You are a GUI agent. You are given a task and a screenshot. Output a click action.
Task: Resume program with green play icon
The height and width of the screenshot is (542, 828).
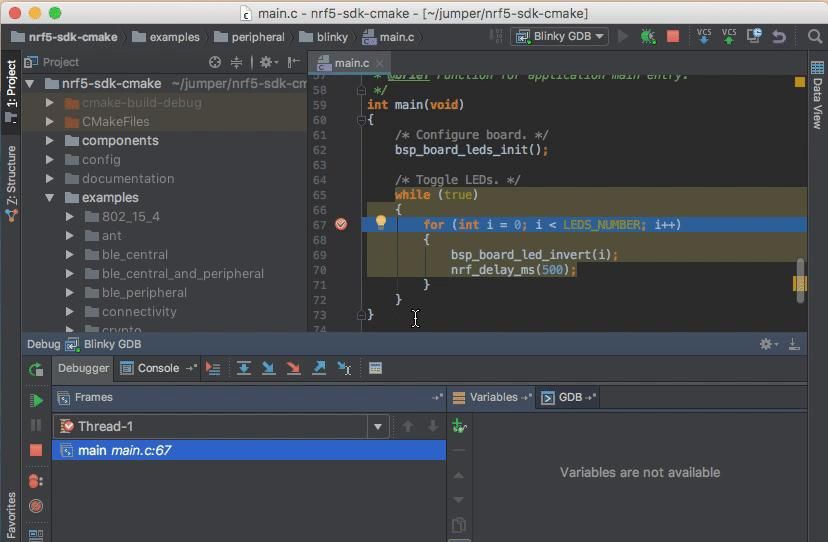pyautogui.click(x=36, y=400)
